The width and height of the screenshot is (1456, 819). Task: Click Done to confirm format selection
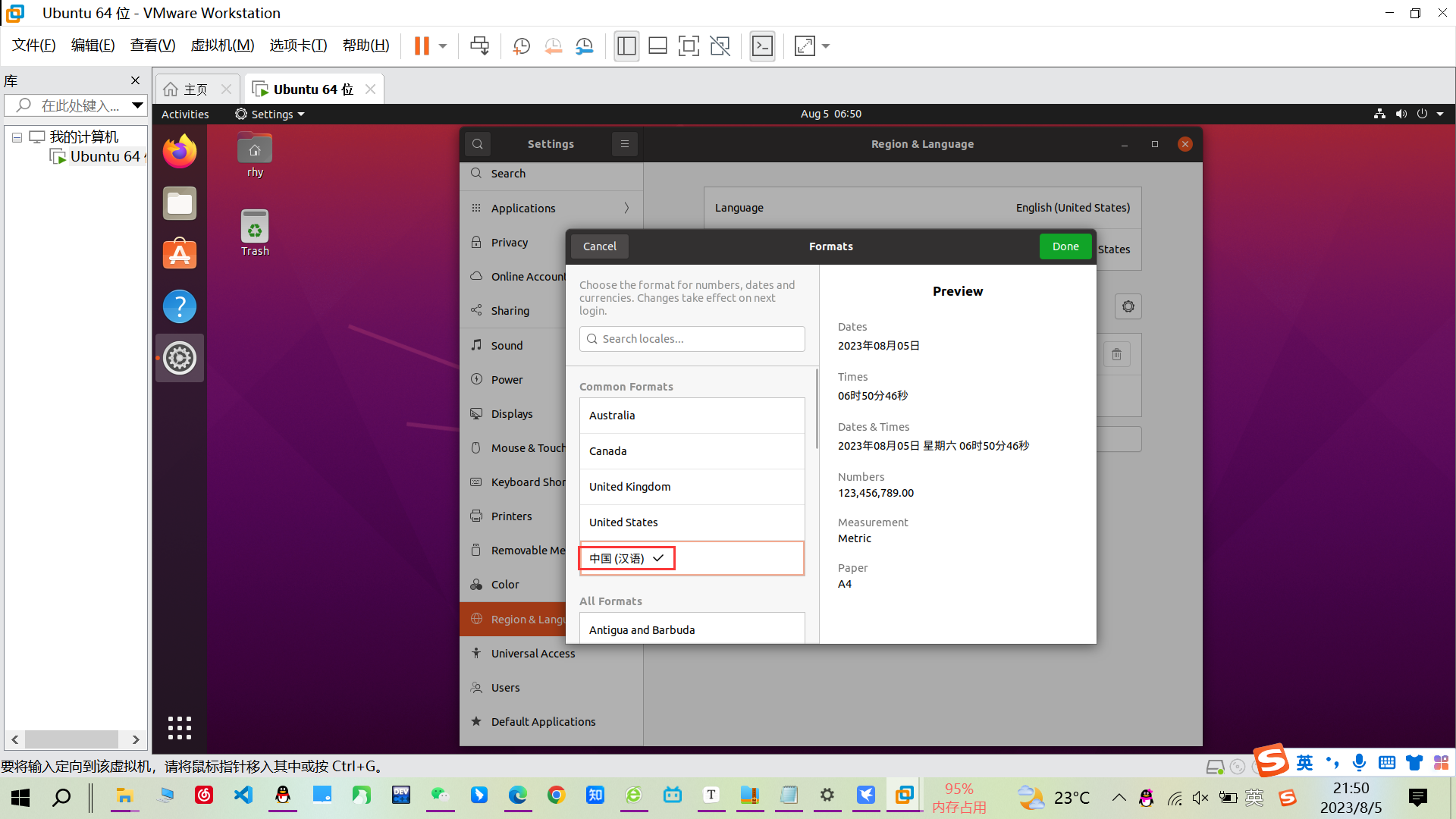coord(1066,246)
